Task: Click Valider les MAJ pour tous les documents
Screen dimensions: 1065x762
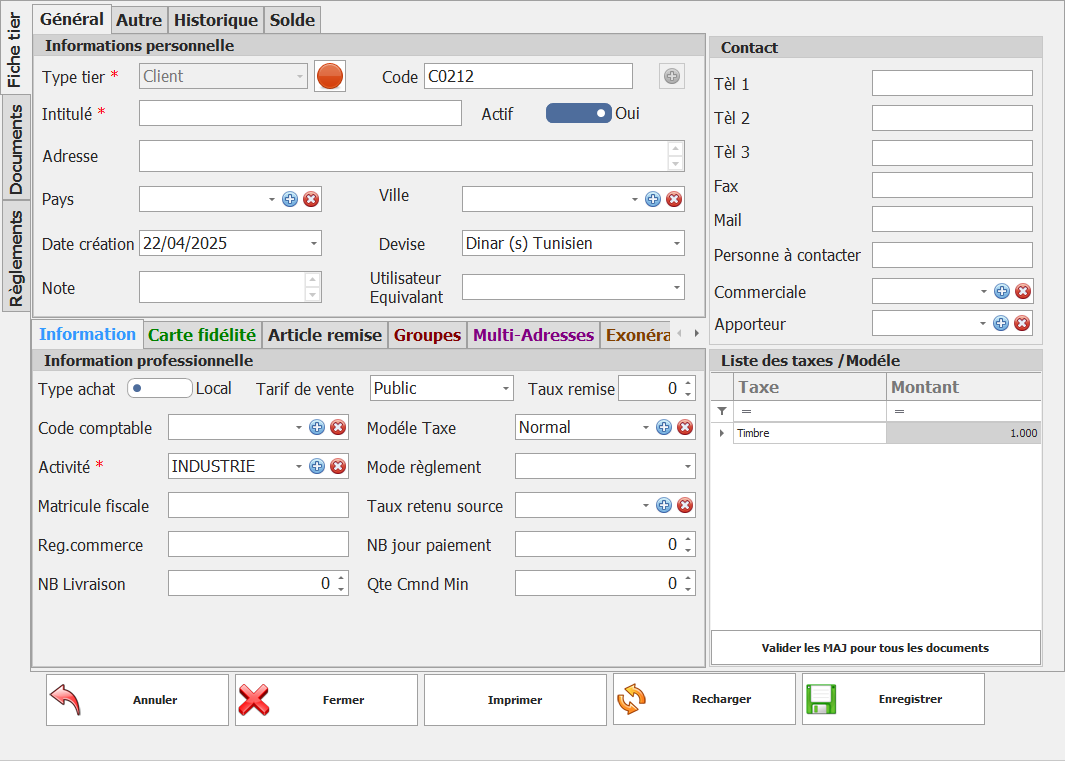Action: click(875, 648)
